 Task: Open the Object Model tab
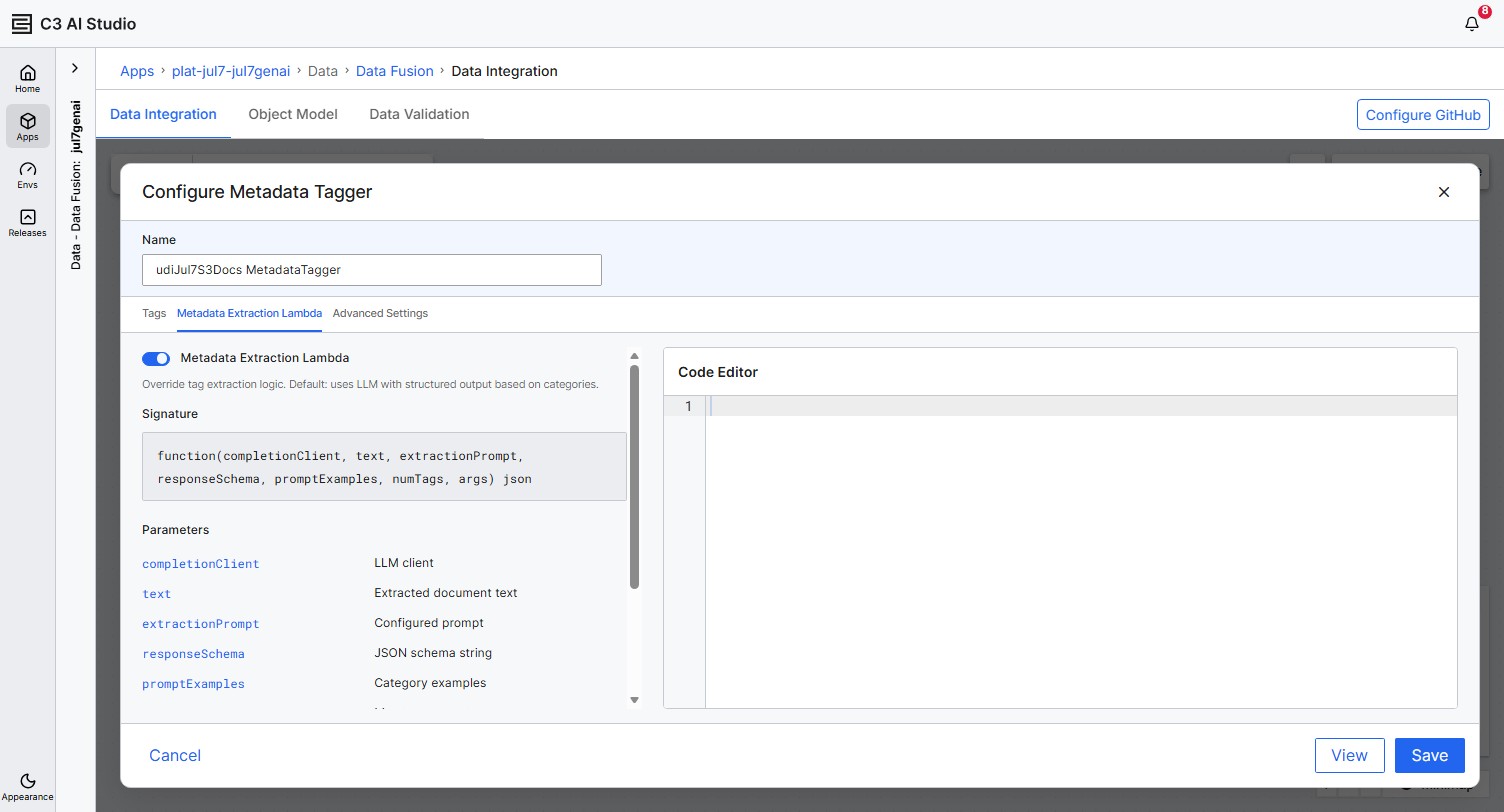293,114
